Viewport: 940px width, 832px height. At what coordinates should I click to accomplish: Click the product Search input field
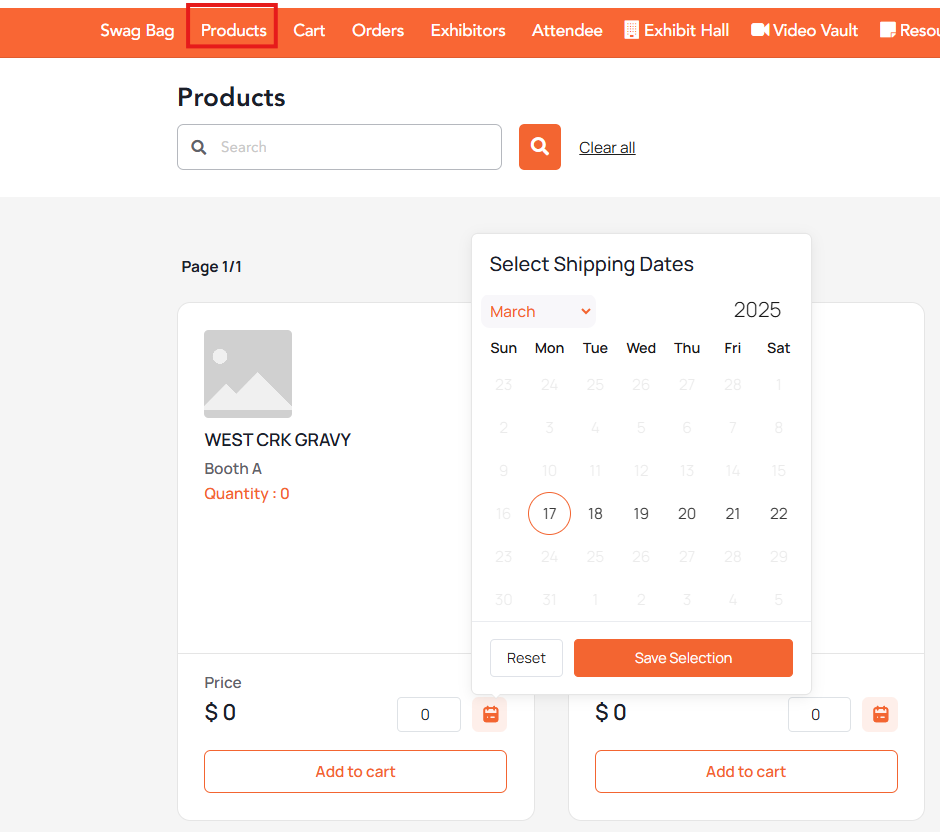[x=339, y=147]
